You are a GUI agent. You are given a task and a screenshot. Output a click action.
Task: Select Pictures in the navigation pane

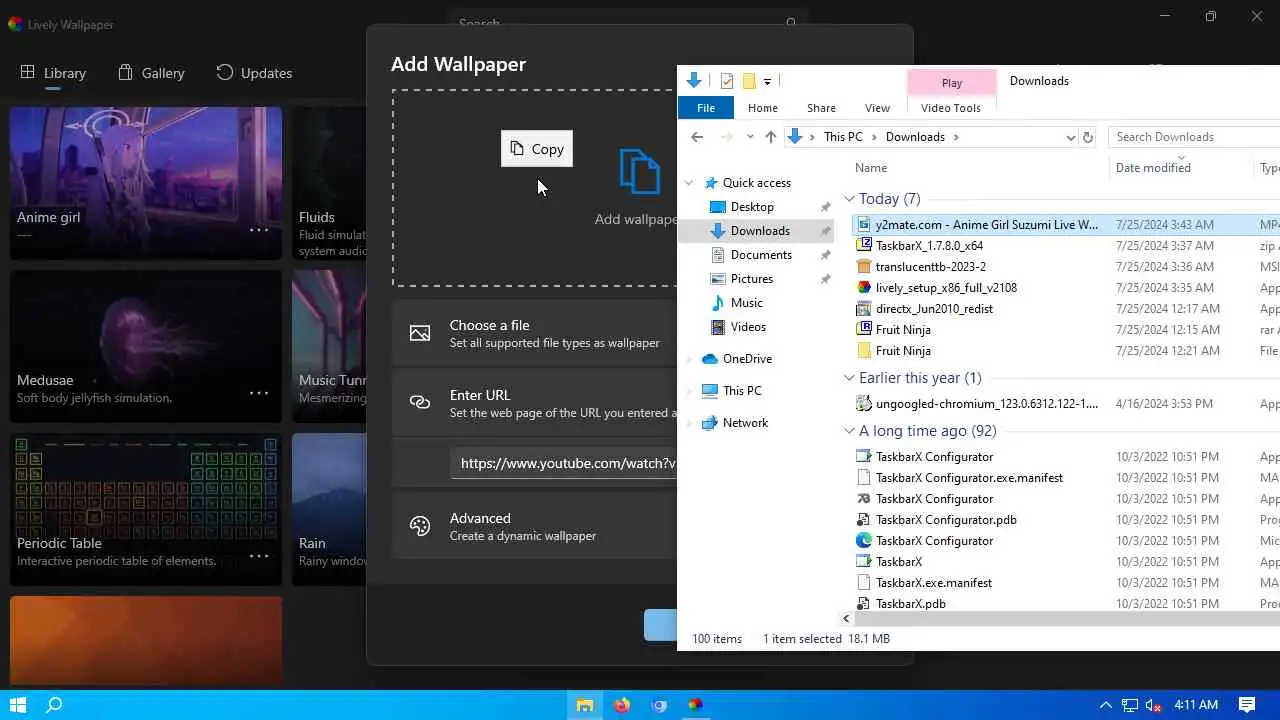751,279
